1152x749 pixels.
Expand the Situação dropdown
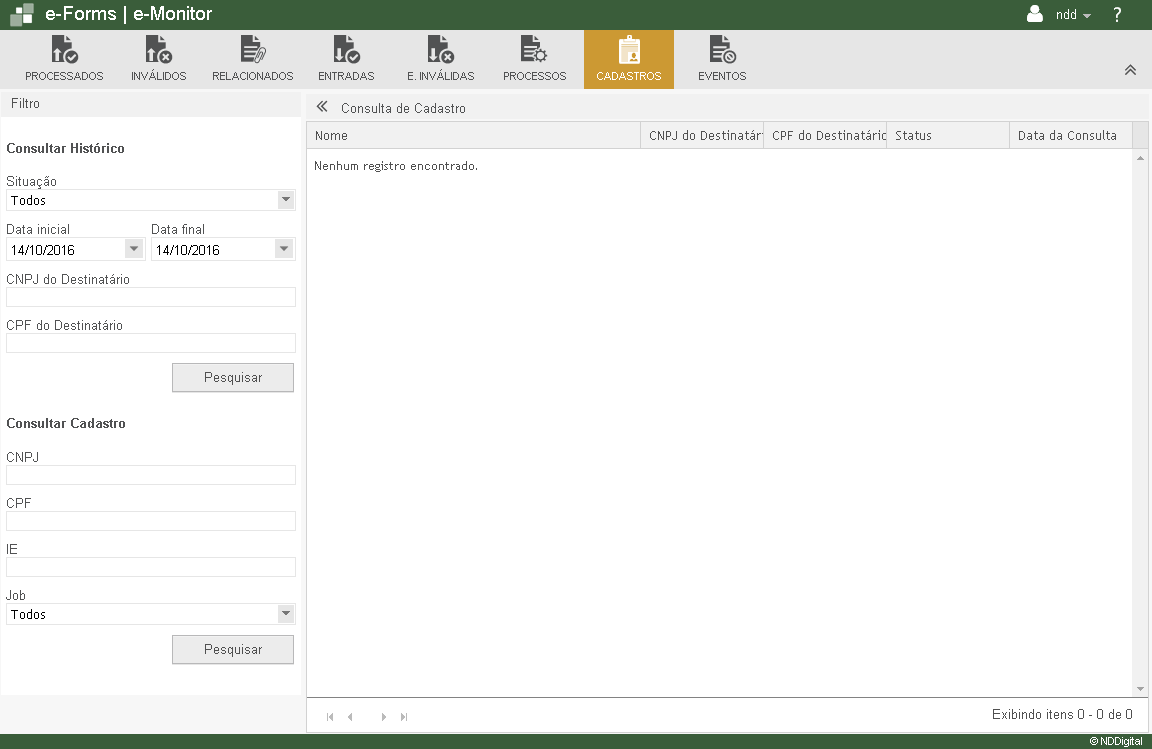[286, 200]
